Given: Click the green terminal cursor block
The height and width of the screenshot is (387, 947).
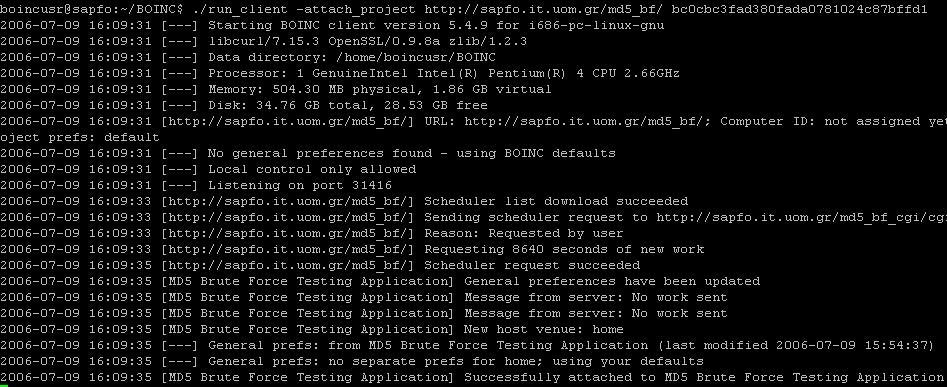Looking at the screenshot, I should (4, 385).
